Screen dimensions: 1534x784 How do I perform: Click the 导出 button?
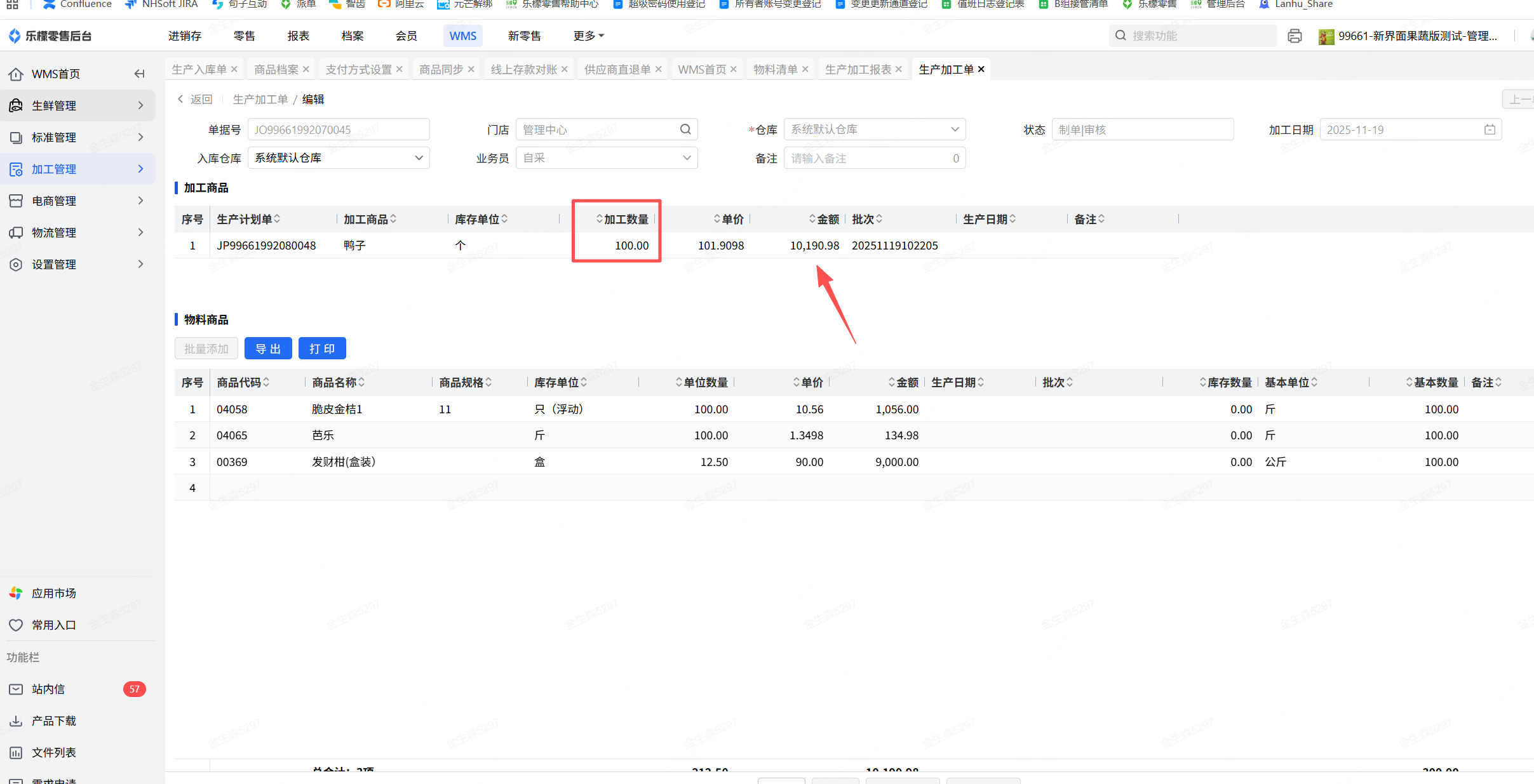(267, 349)
